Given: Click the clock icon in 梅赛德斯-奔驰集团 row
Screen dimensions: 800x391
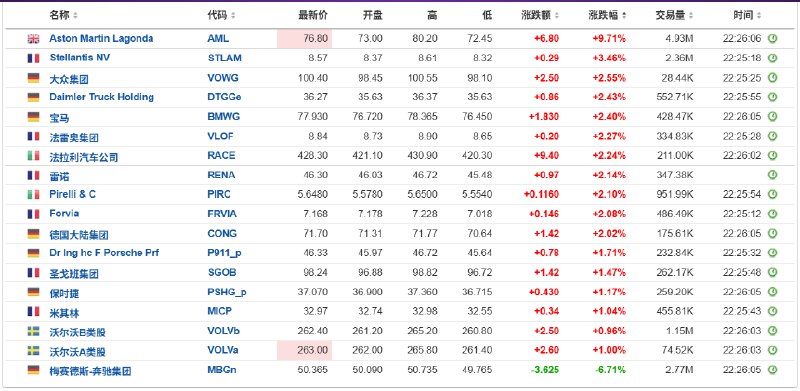Looking at the screenshot, I should 772,370.
